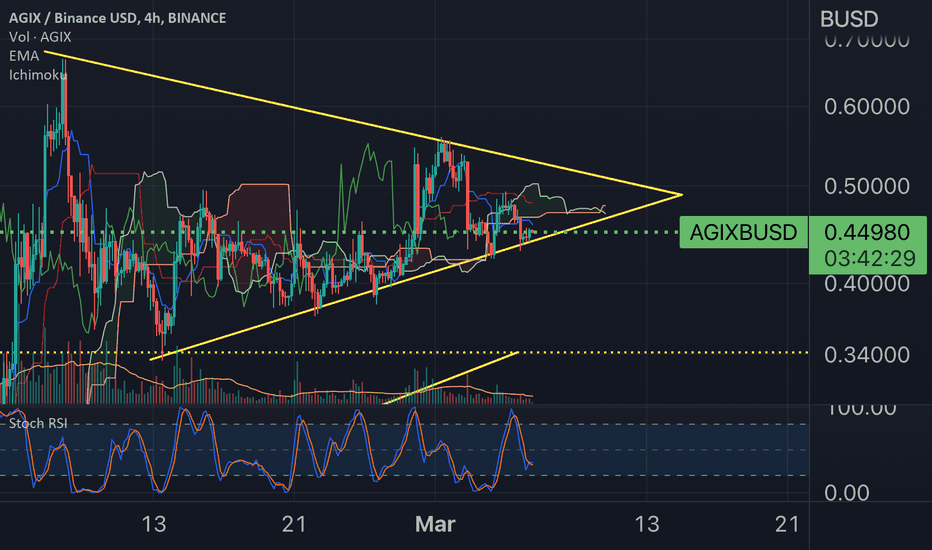This screenshot has width=932, height=550.
Task: Click the Mar date label on time axis
Action: point(435,524)
